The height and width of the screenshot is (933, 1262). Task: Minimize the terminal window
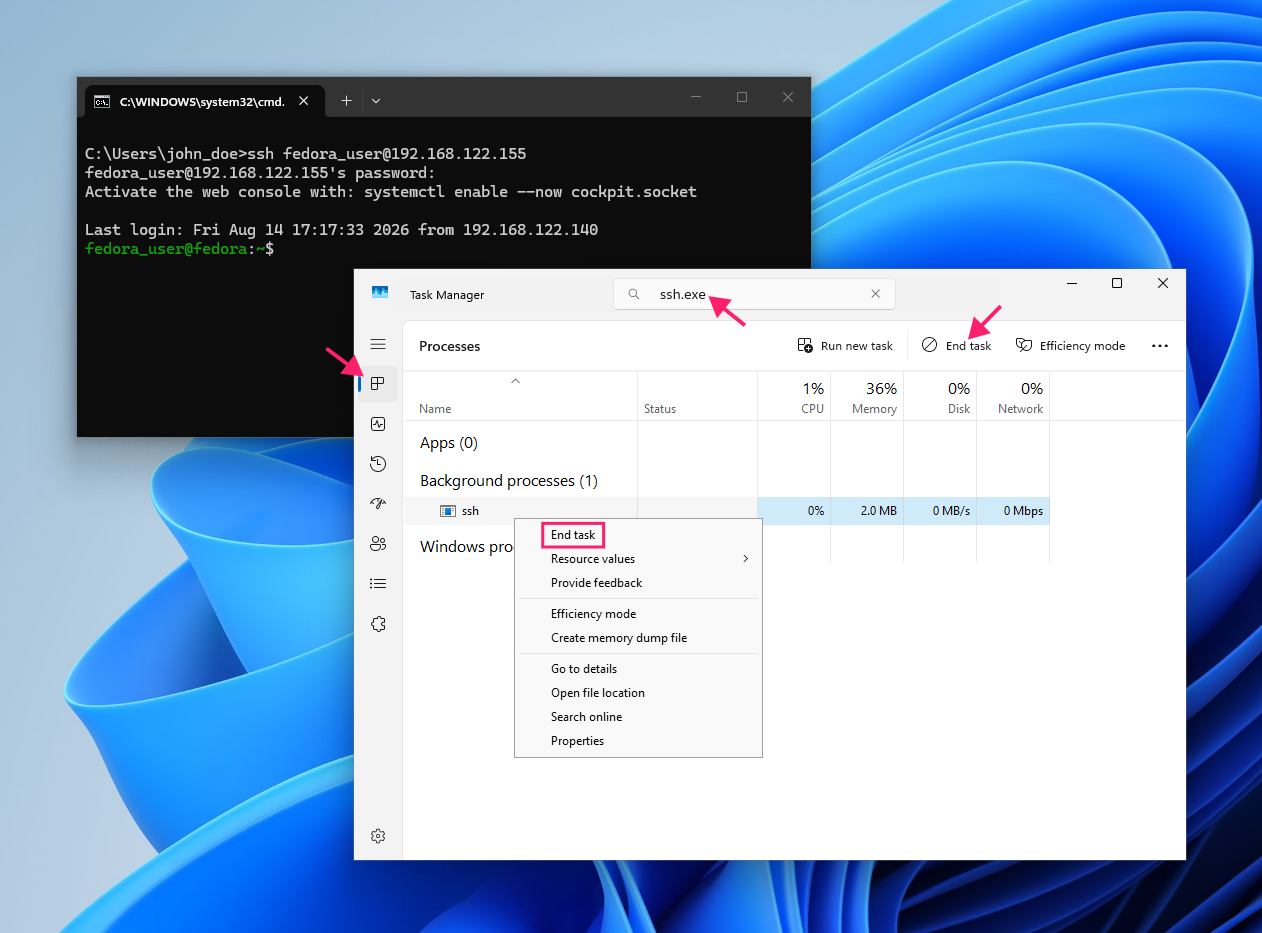pos(696,97)
